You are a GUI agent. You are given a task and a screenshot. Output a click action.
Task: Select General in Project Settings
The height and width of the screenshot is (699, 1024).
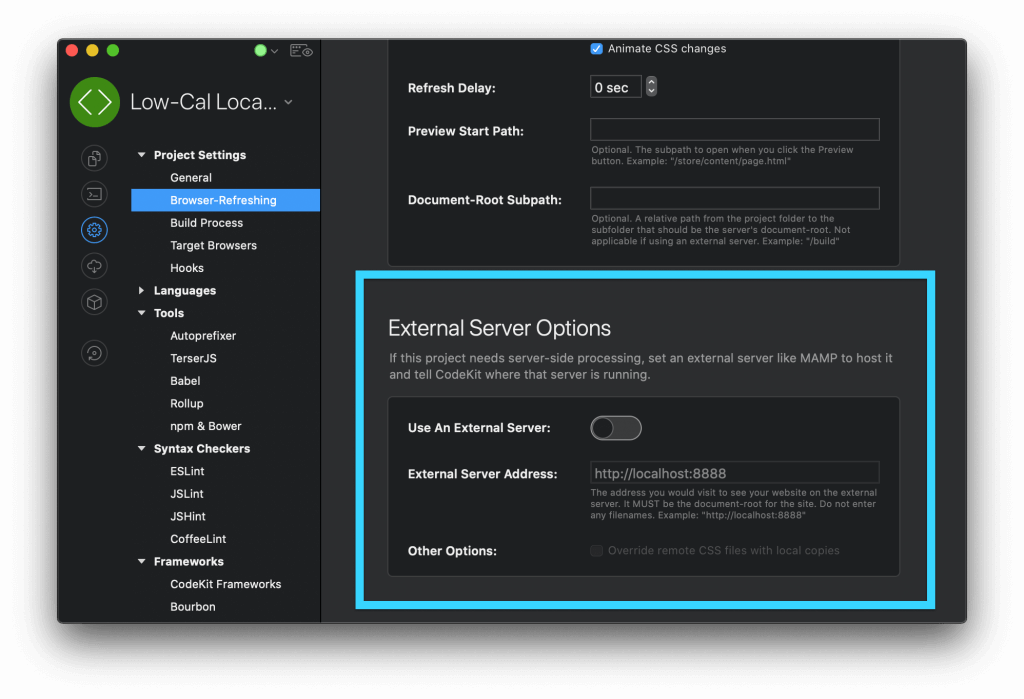[x=191, y=178]
